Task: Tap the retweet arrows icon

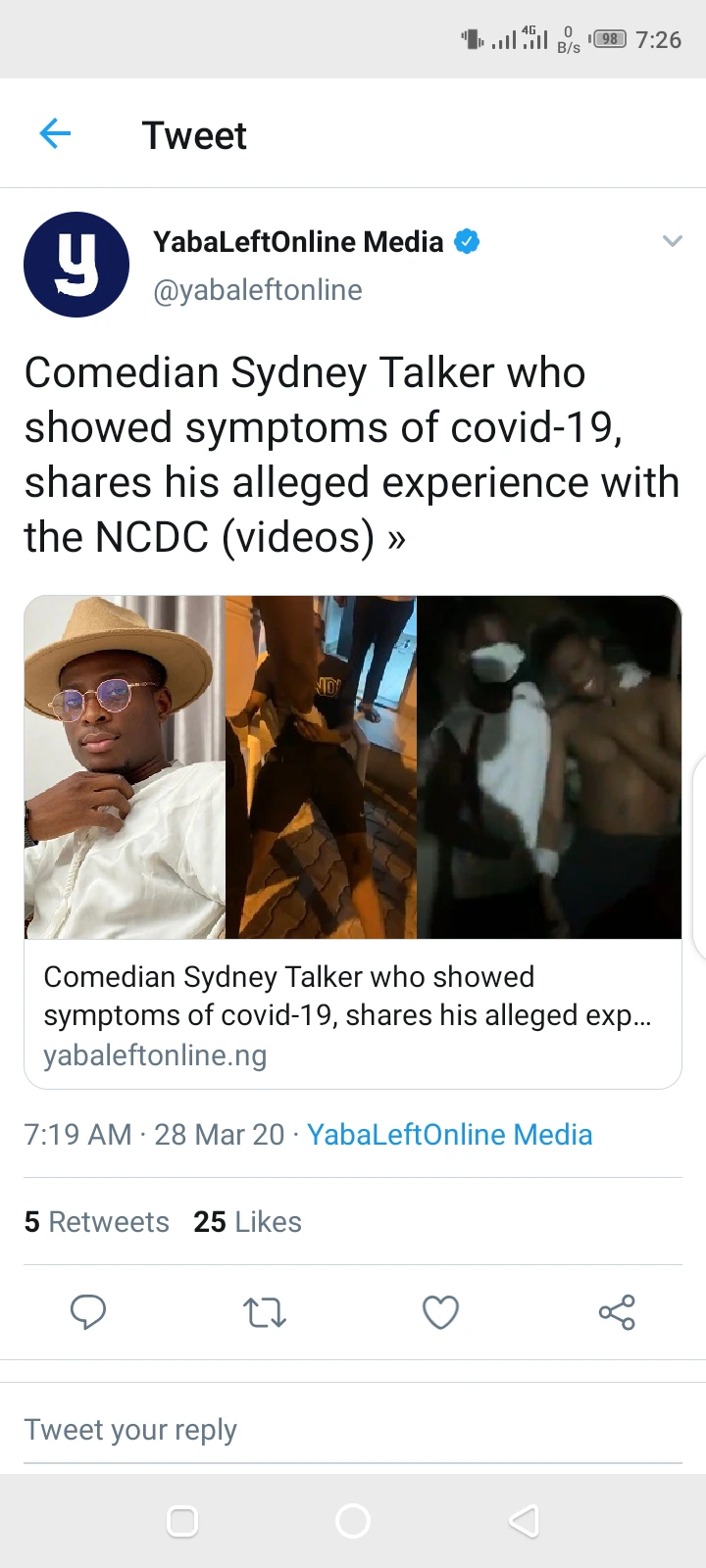Action: click(265, 1311)
